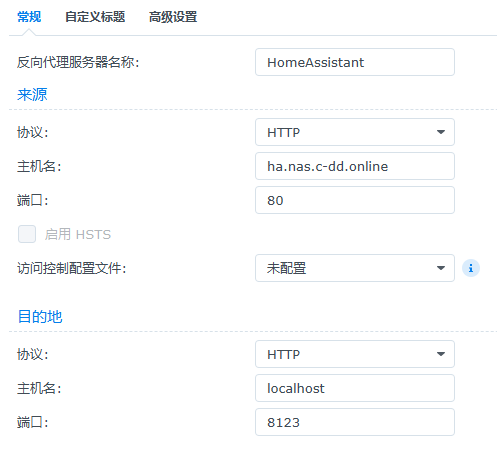Viewport: 497px width, 456px height.
Task: Open the source 协议 HTTP dropdown
Action: pos(355,132)
